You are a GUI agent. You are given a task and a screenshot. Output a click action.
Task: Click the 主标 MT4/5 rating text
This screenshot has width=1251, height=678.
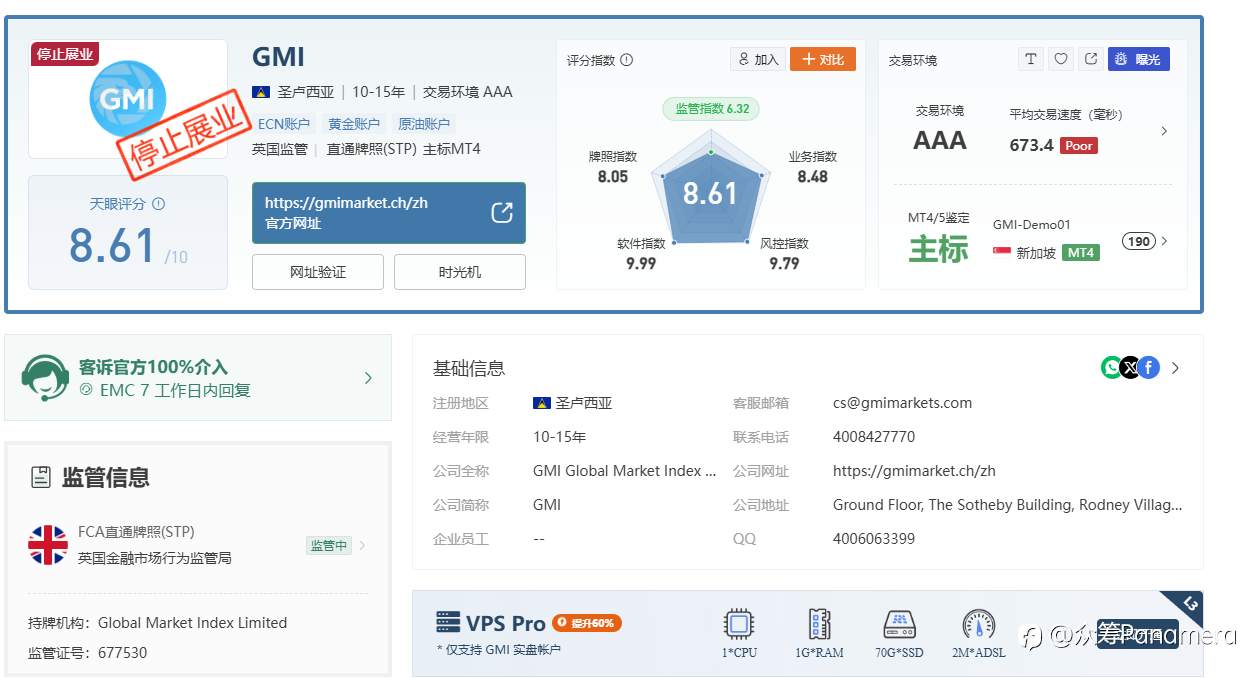(938, 249)
